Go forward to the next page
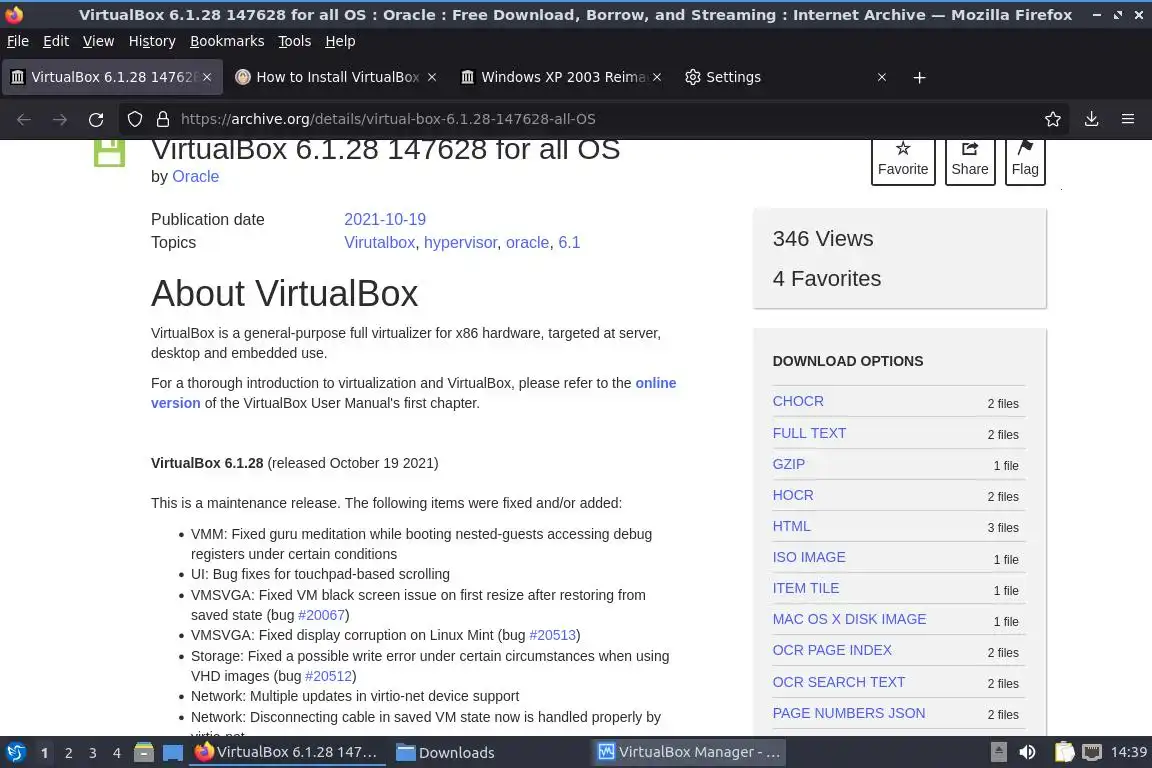1152x768 pixels. click(x=60, y=119)
